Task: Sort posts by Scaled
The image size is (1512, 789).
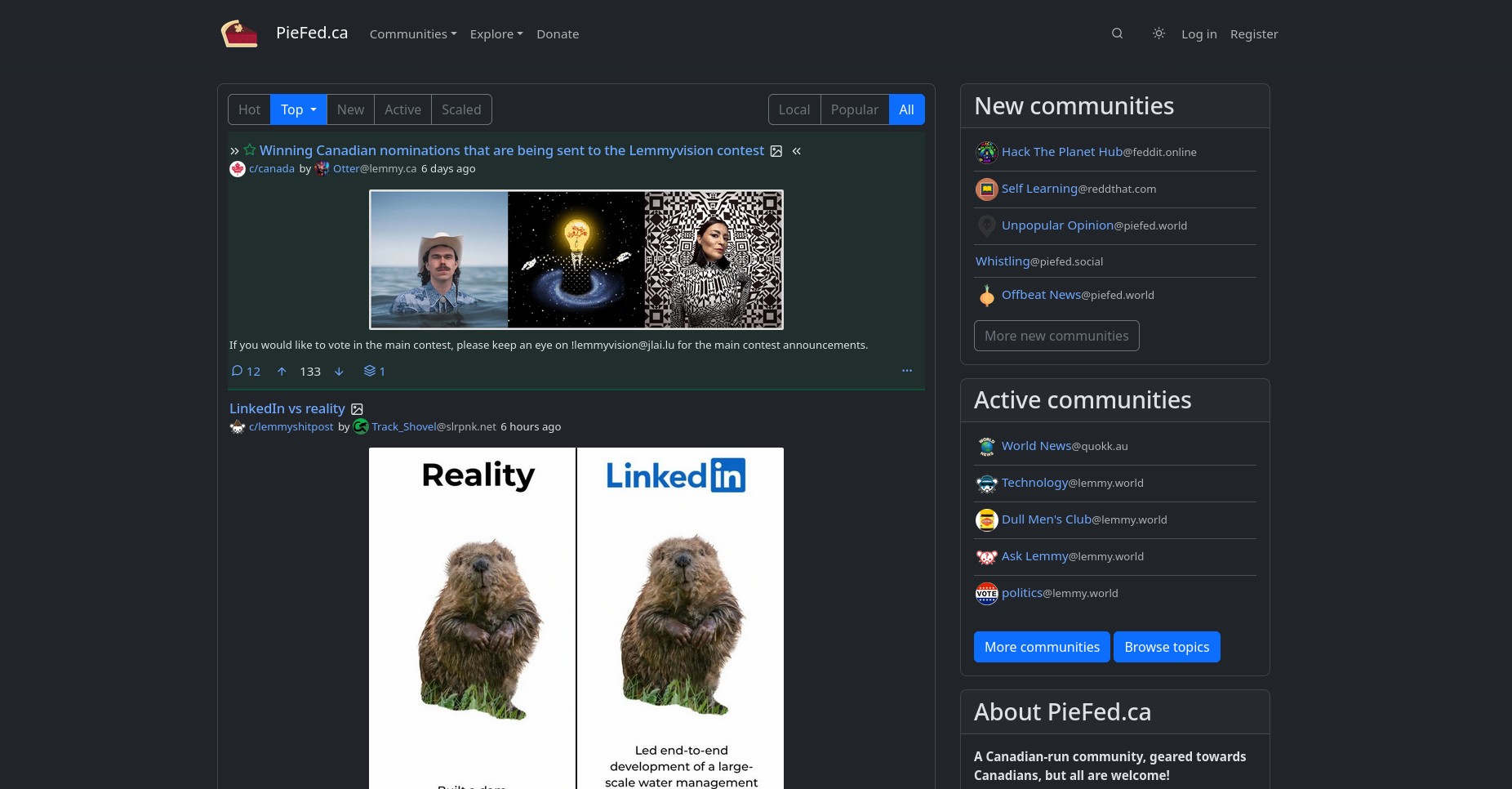Action: coord(461,109)
